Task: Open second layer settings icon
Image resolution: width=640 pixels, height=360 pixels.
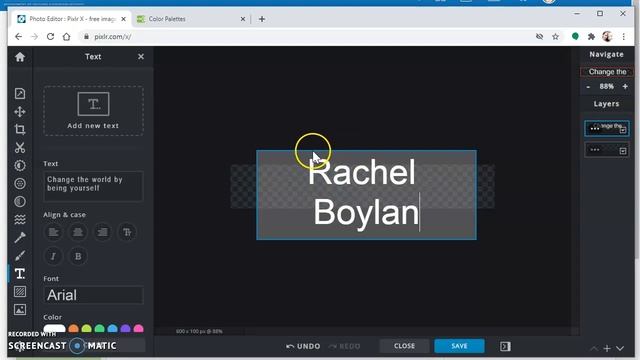Action: (623, 151)
